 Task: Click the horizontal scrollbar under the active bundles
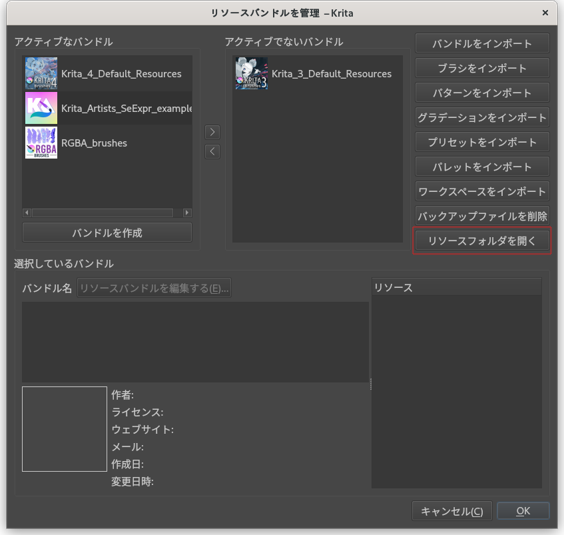[x=103, y=213]
